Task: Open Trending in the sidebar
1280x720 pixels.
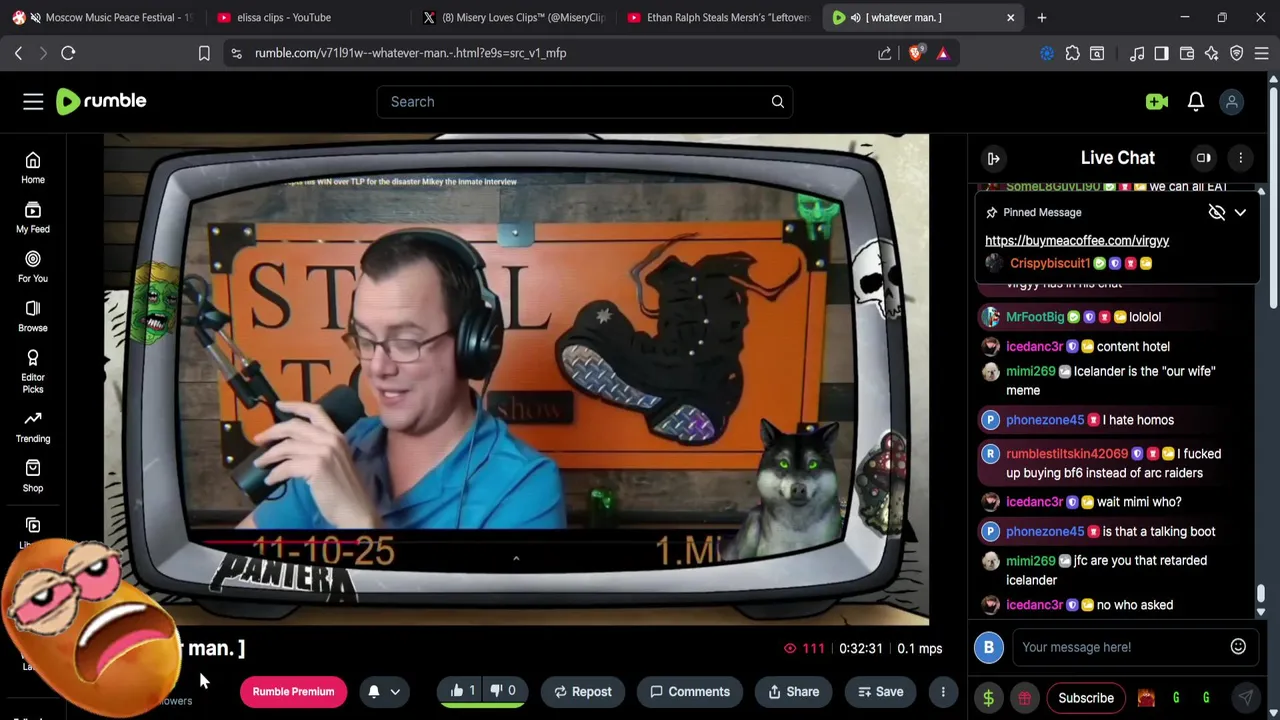Action: [x=33, y=427]
